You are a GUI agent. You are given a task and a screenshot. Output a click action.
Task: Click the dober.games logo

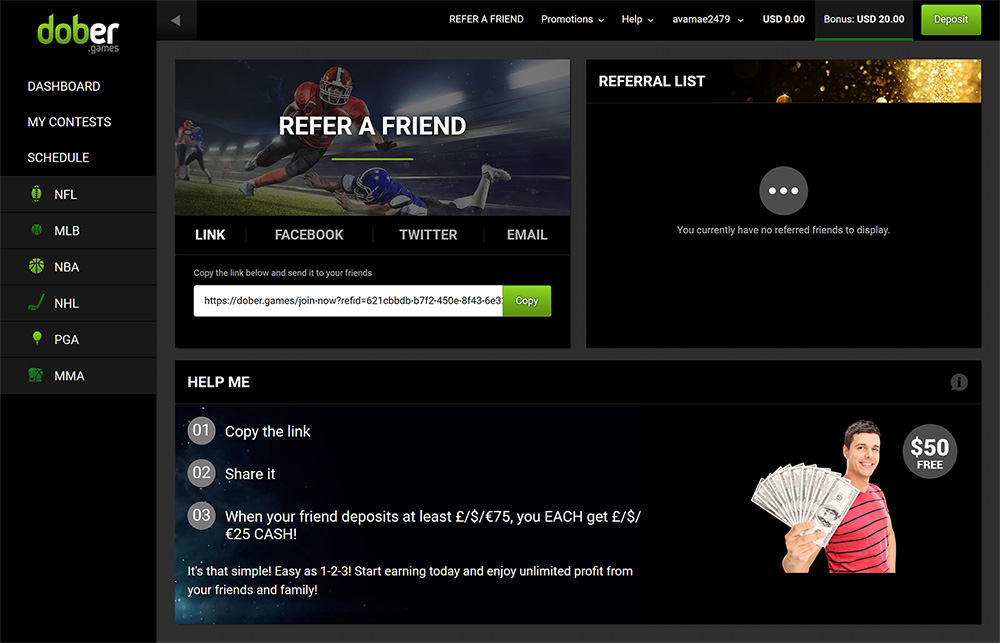click(78, 33)
